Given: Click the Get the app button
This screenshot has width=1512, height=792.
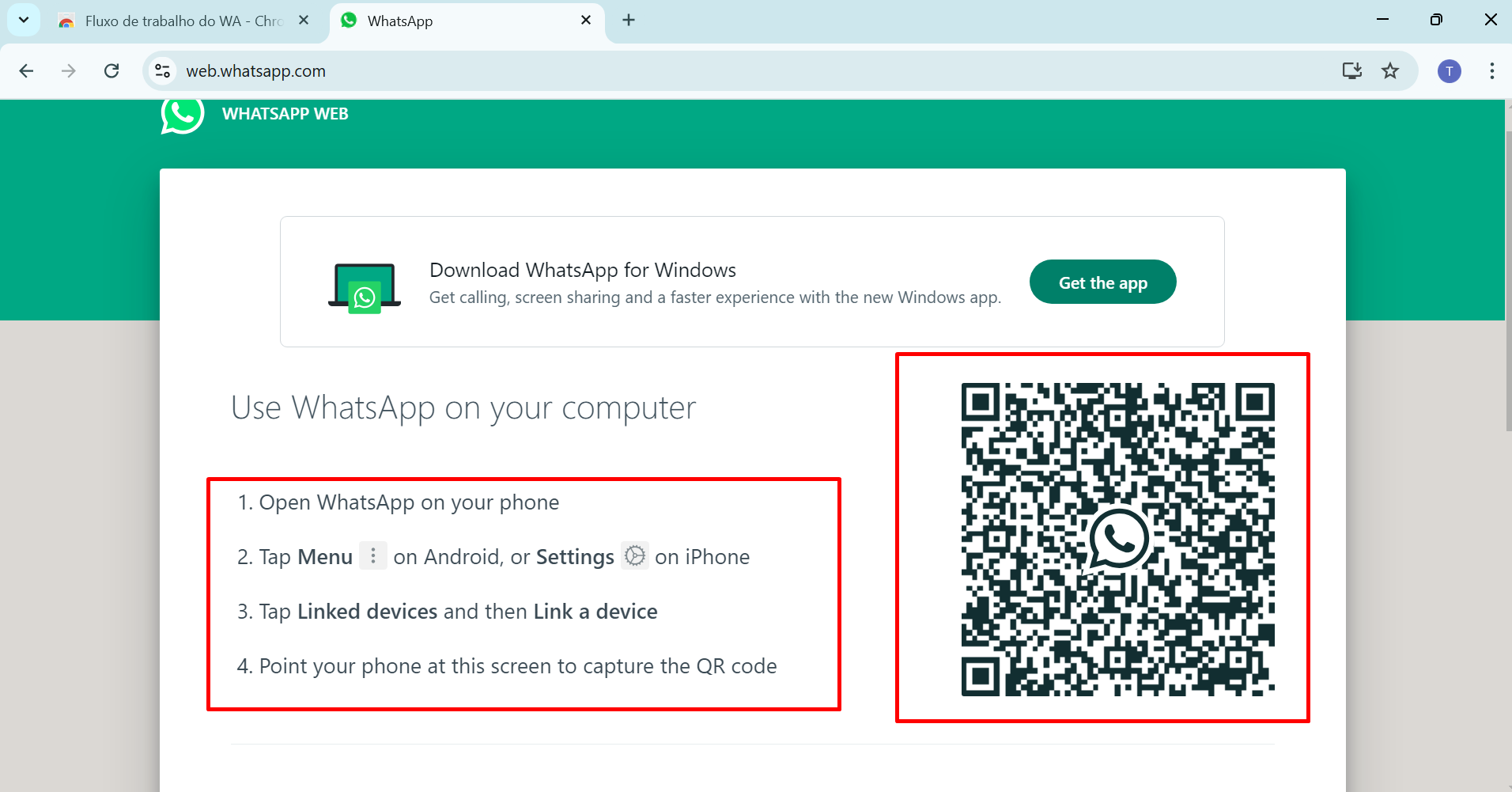Looking at the screenshot, I should point(1102,282).
